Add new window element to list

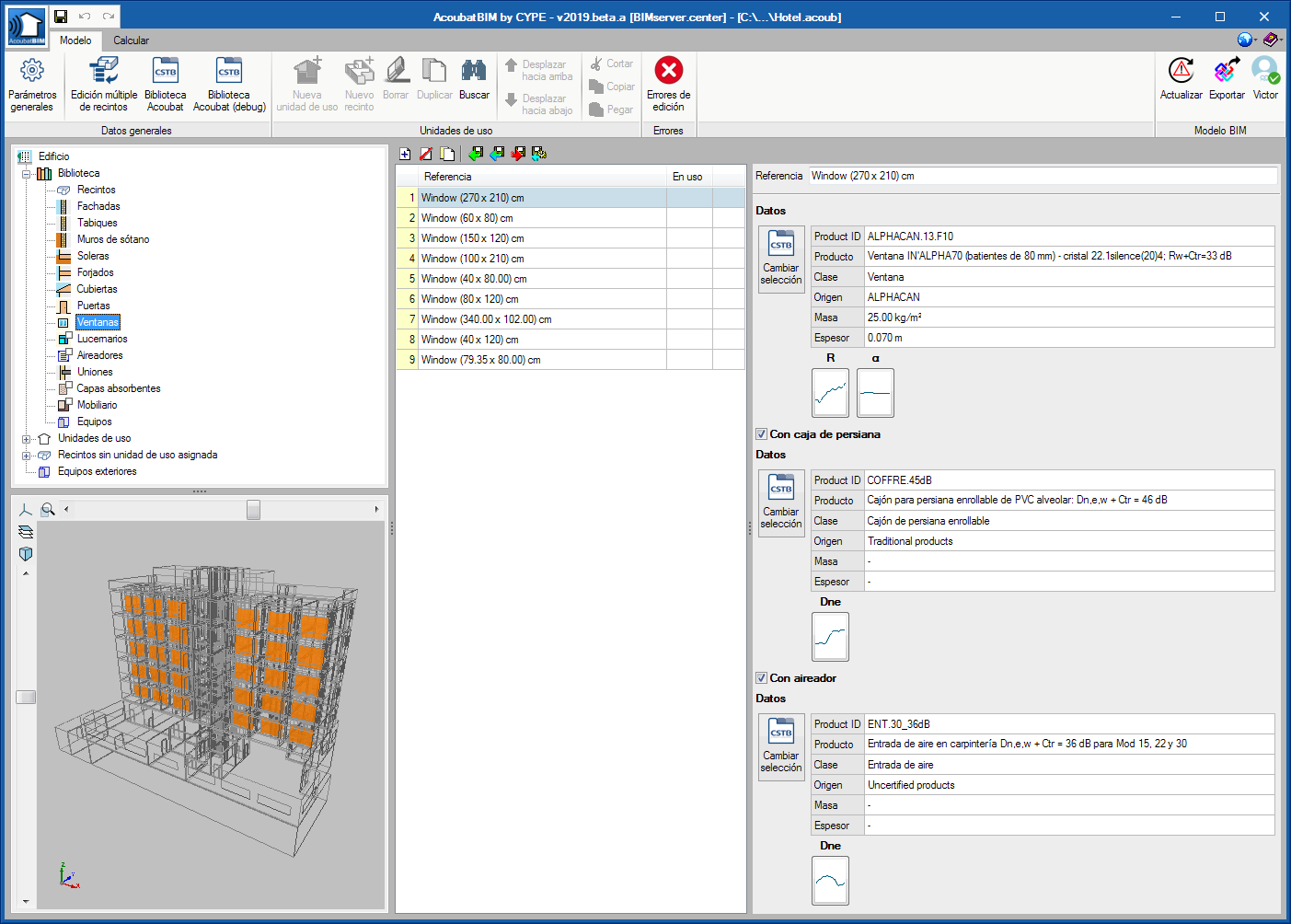[405, 154]
